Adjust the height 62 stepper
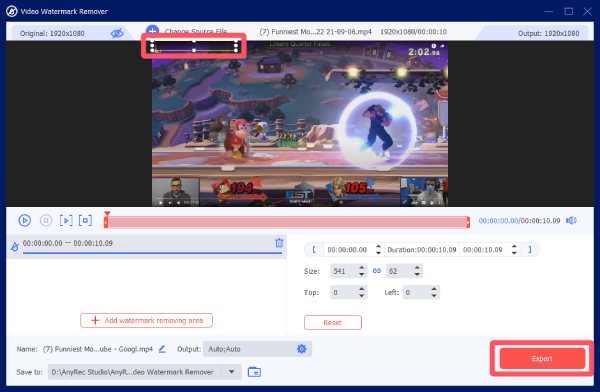The image size is (600, 392). click(x=417, y=271)
